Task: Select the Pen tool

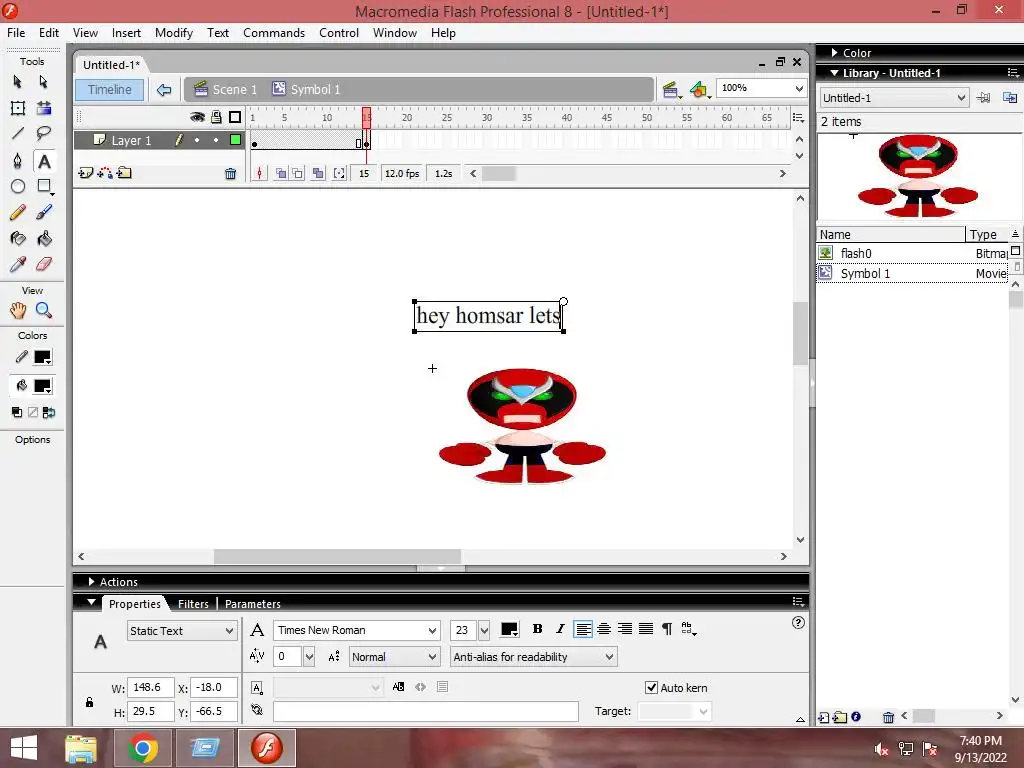Action: [x=18, y=161]
